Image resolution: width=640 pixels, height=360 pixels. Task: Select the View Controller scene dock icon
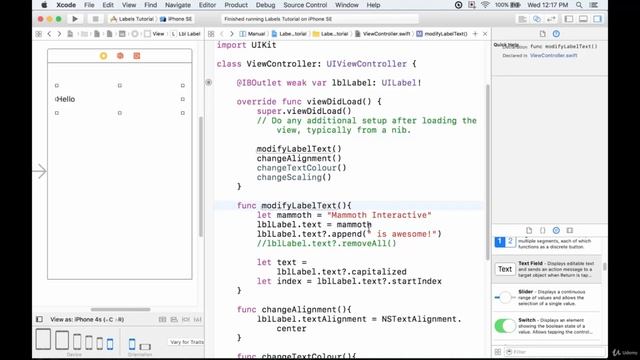tap(103, 56)
